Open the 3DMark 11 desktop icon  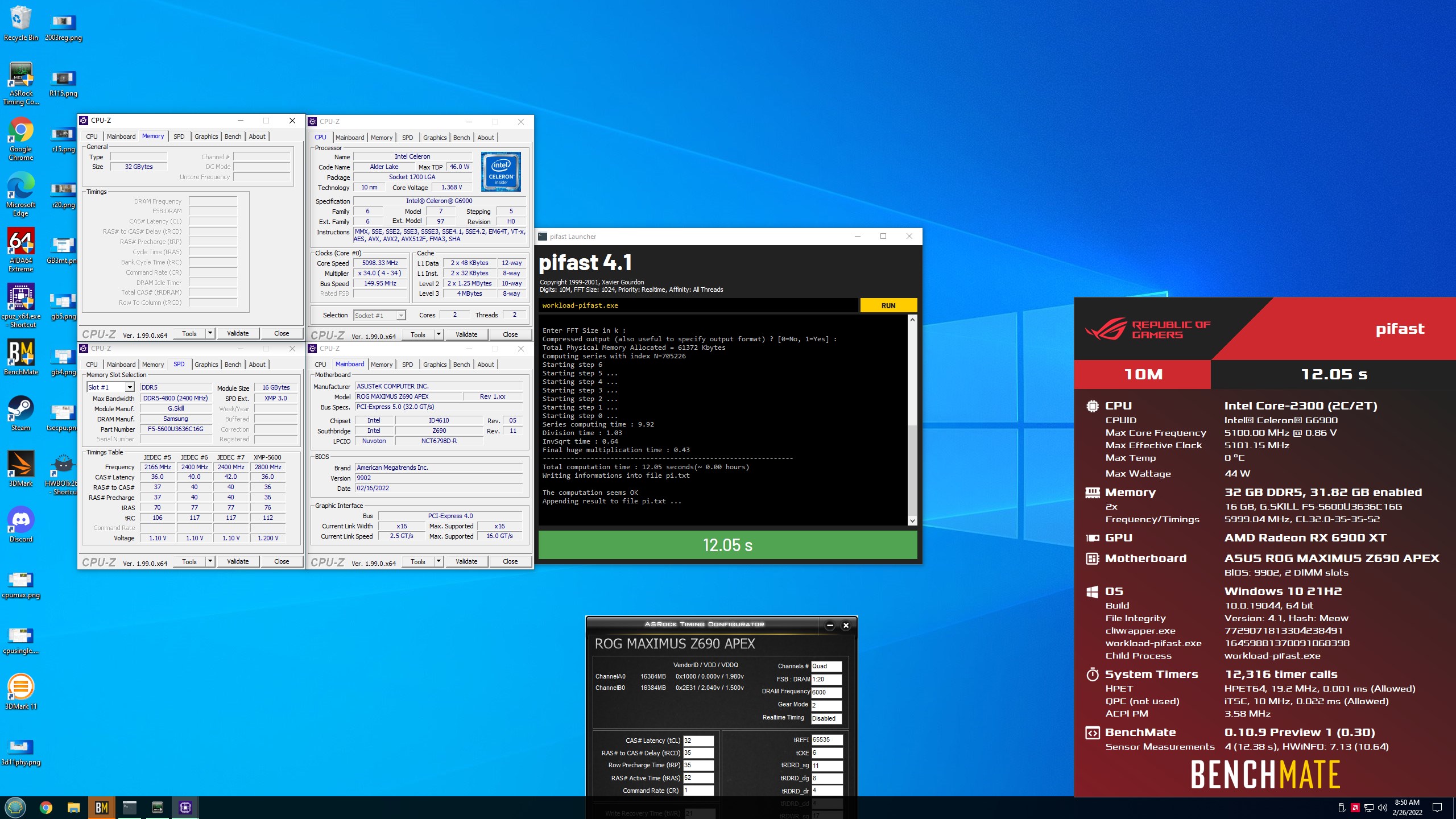click(20, 692)
